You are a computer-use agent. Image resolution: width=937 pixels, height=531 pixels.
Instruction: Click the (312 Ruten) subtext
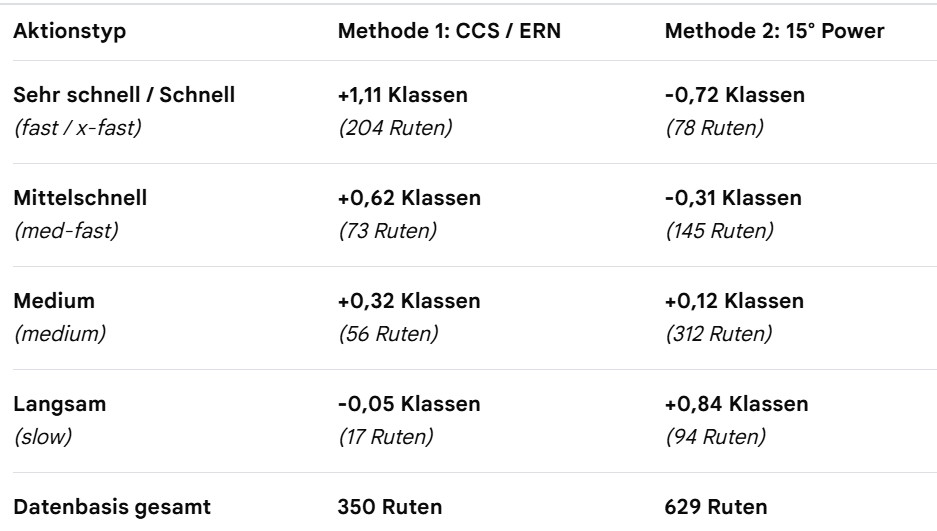pyautogui.click(x=719, y=334)
